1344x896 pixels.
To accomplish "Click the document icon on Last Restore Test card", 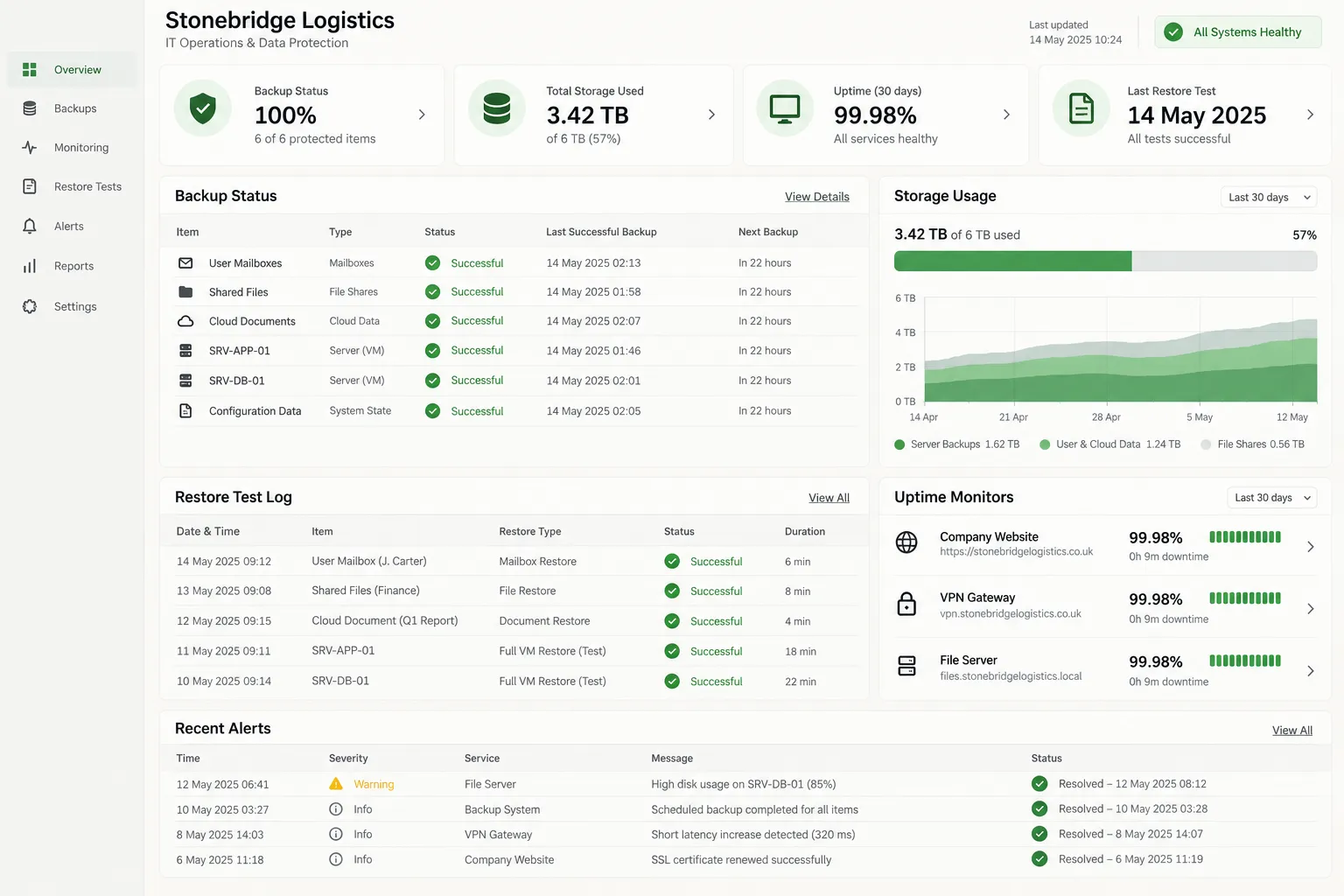I will [1081, 108].
